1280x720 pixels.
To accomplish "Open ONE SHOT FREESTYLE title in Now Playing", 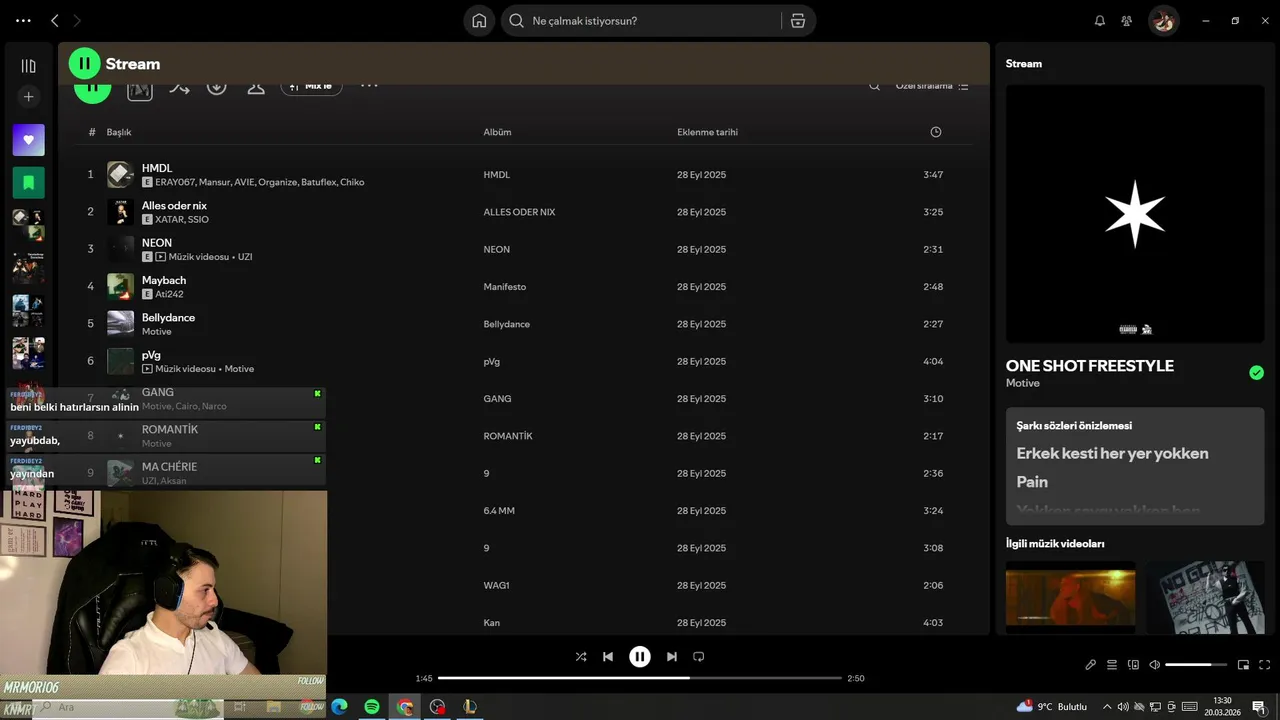I will 1089,366.
